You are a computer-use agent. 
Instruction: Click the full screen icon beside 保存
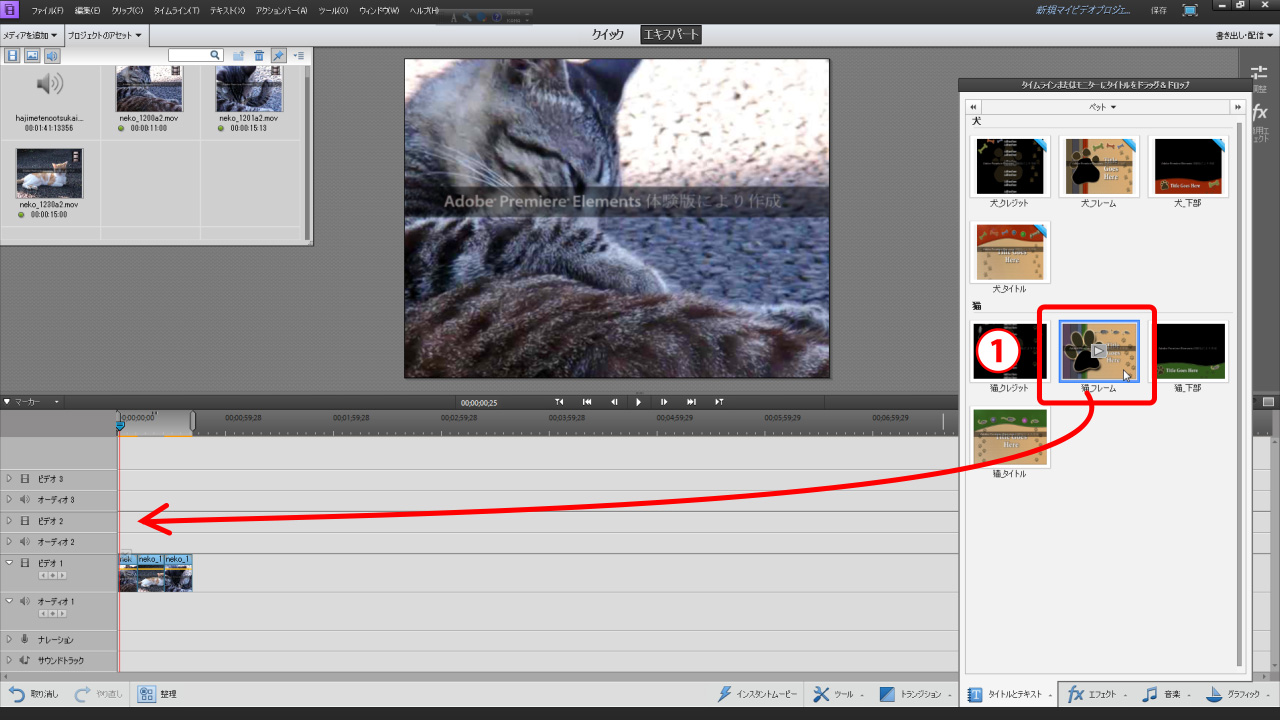1190,10
